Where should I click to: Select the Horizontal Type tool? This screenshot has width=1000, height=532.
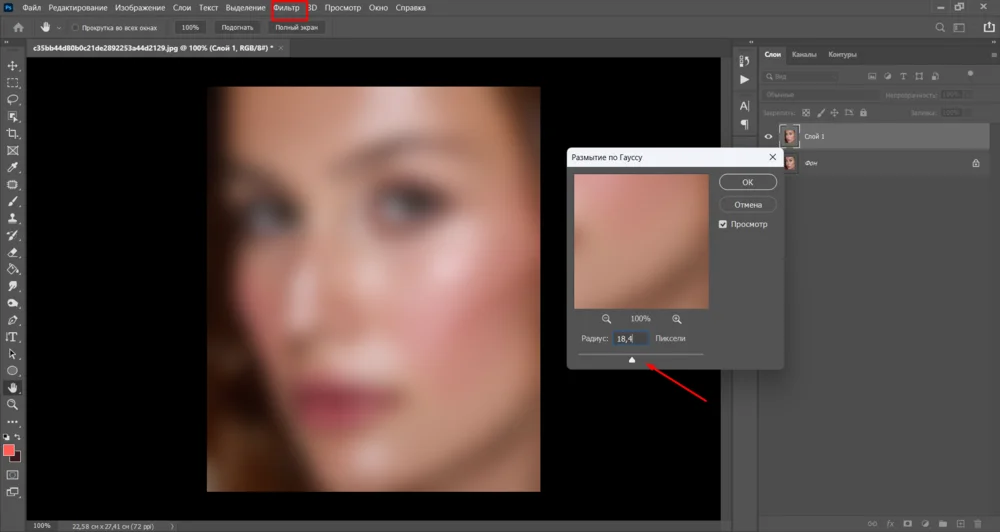13,337
